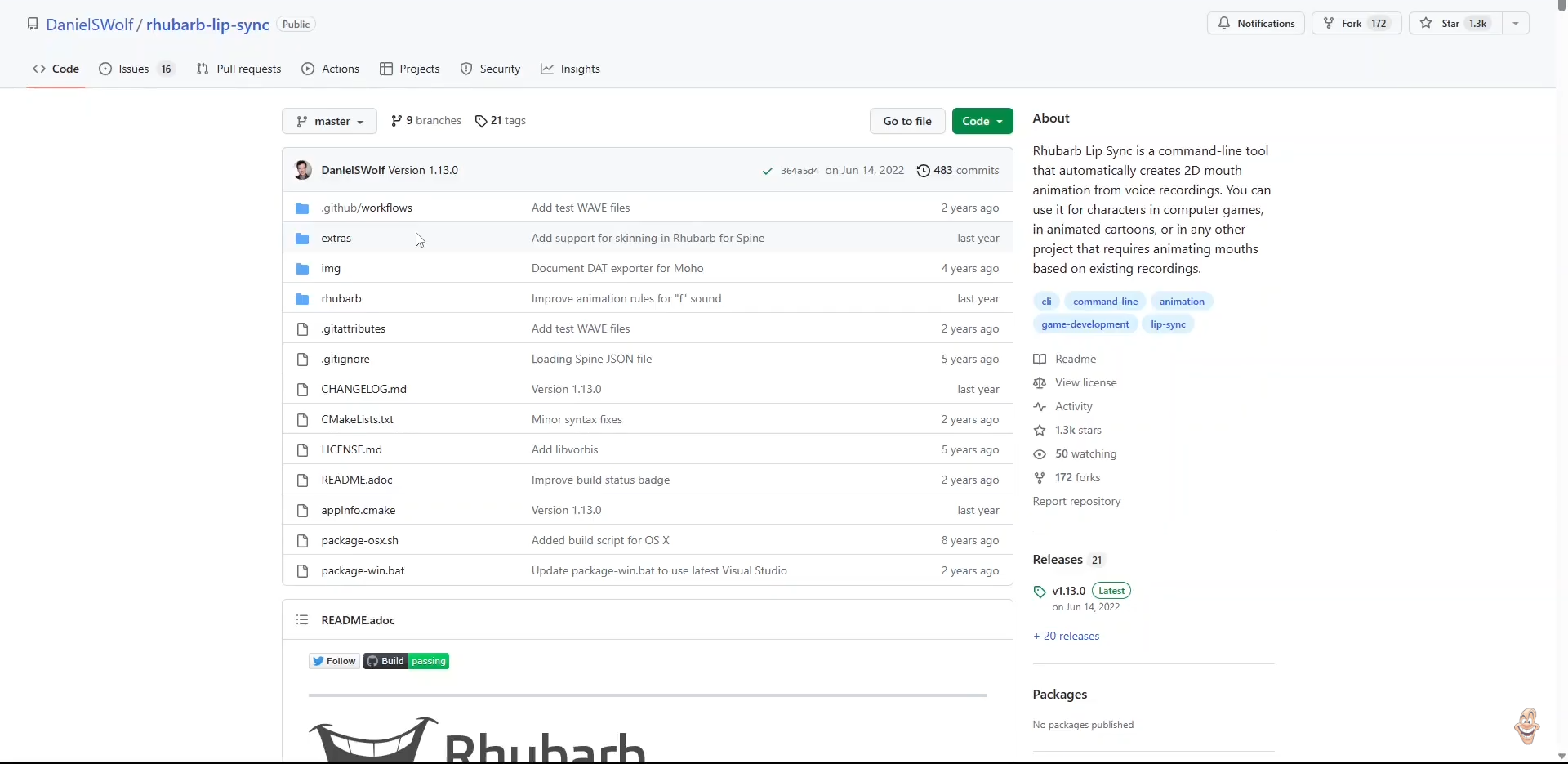Screen dimensions: 1568x764
Task: Open the Pull requests tab
Action: point(239,69)
